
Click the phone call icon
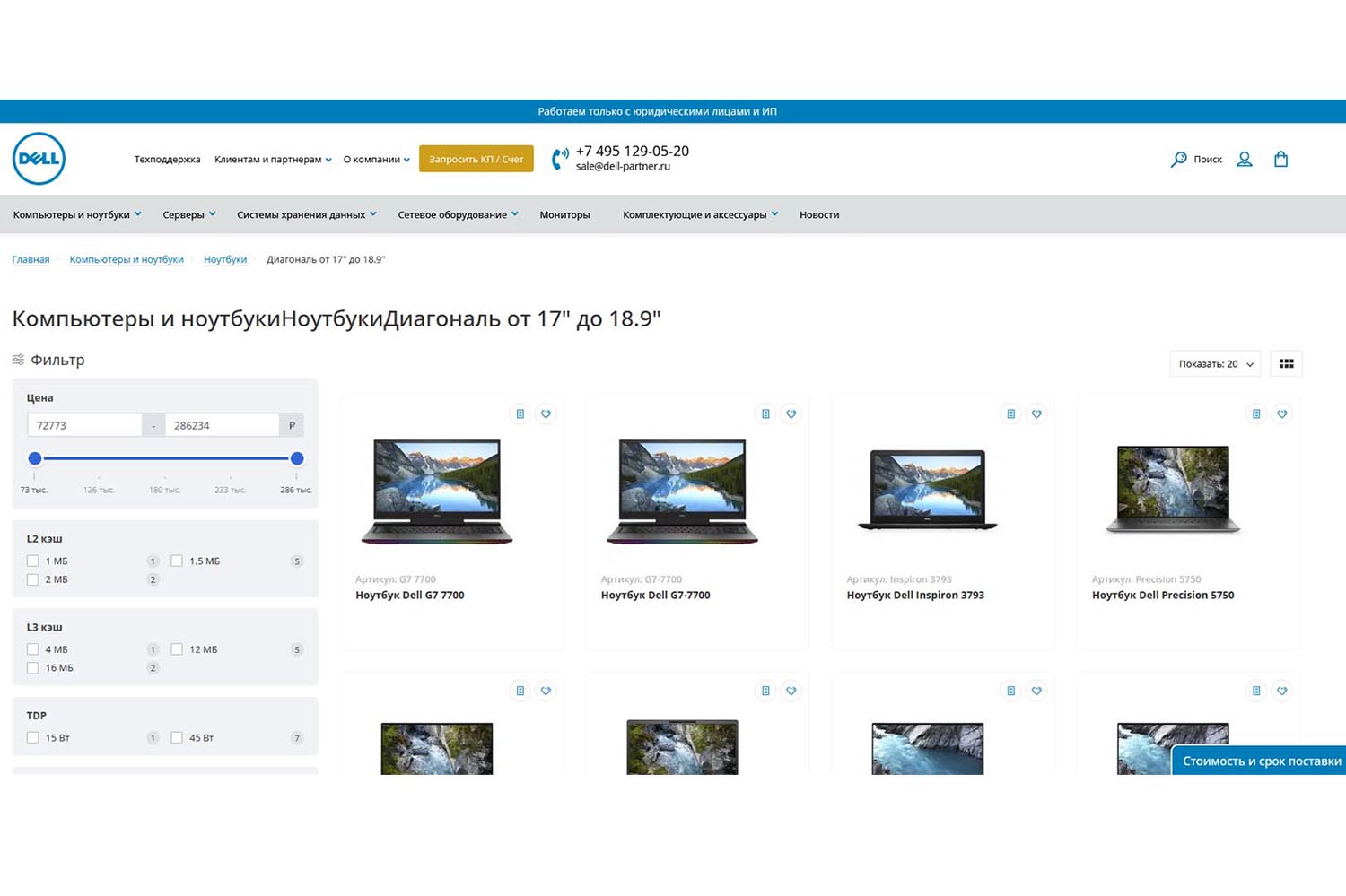pyautogui.click(x=560, y=159)
